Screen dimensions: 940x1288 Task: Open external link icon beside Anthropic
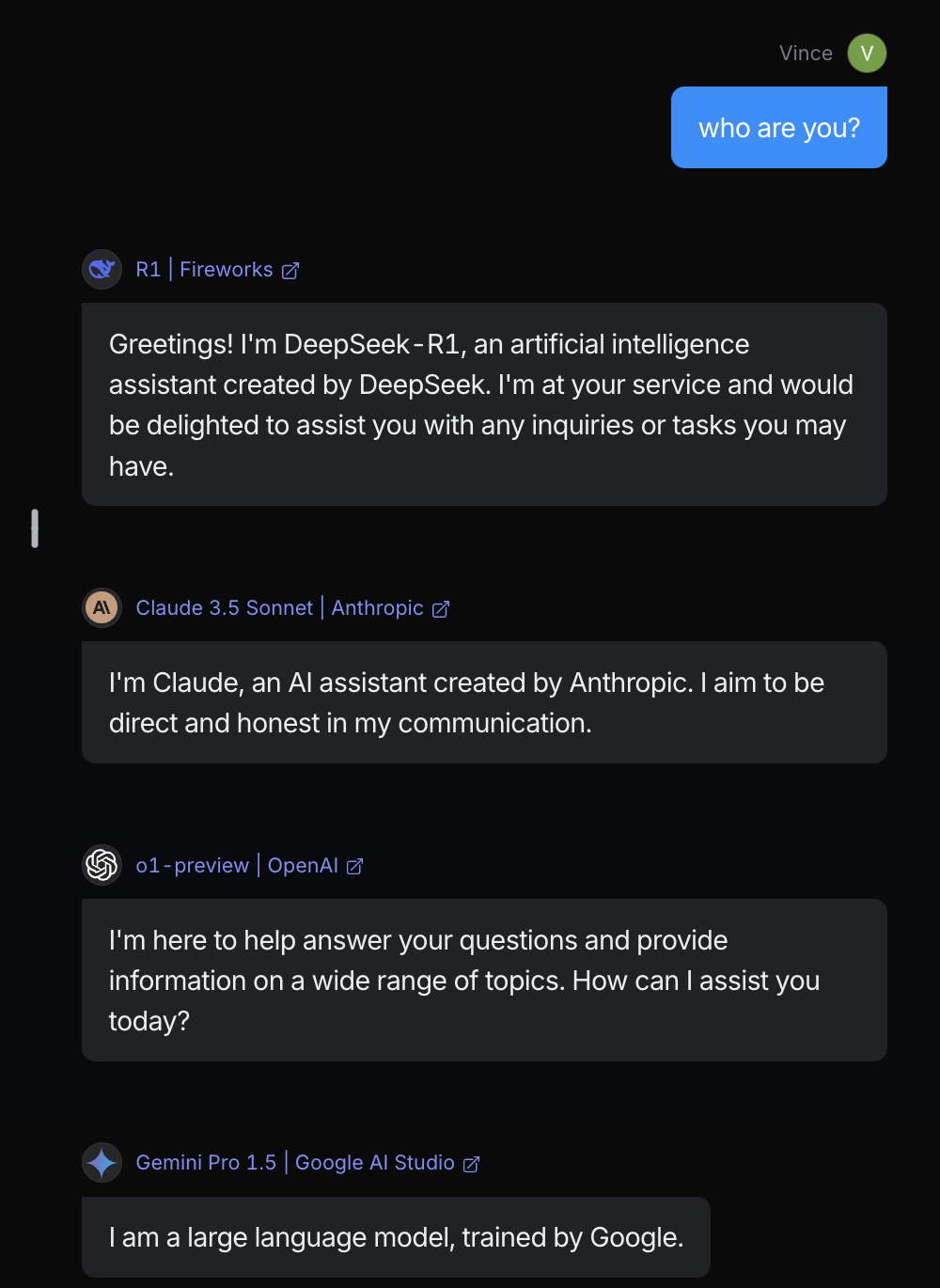pos(441,609)
